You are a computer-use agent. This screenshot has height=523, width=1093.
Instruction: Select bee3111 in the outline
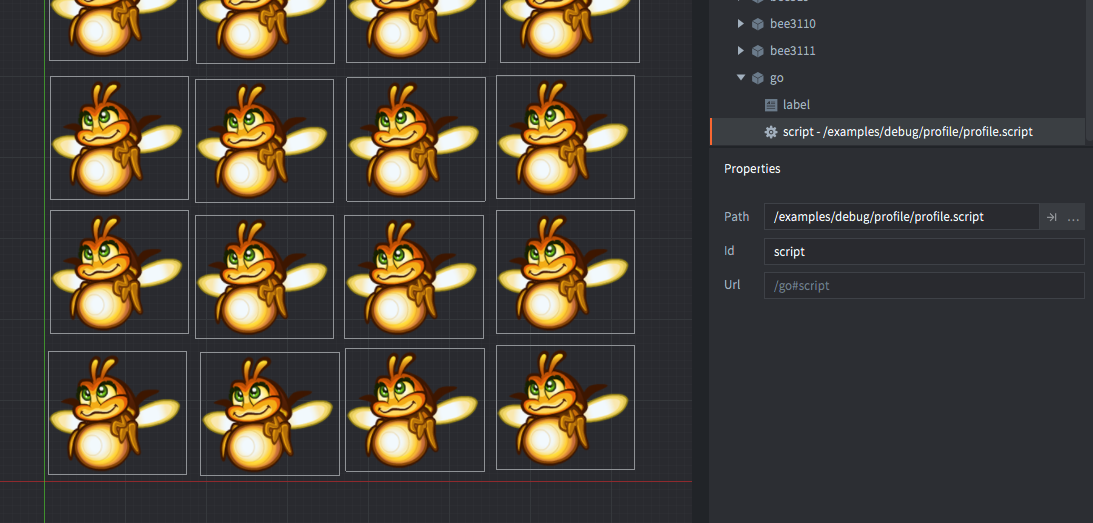[x=793, y=51]
